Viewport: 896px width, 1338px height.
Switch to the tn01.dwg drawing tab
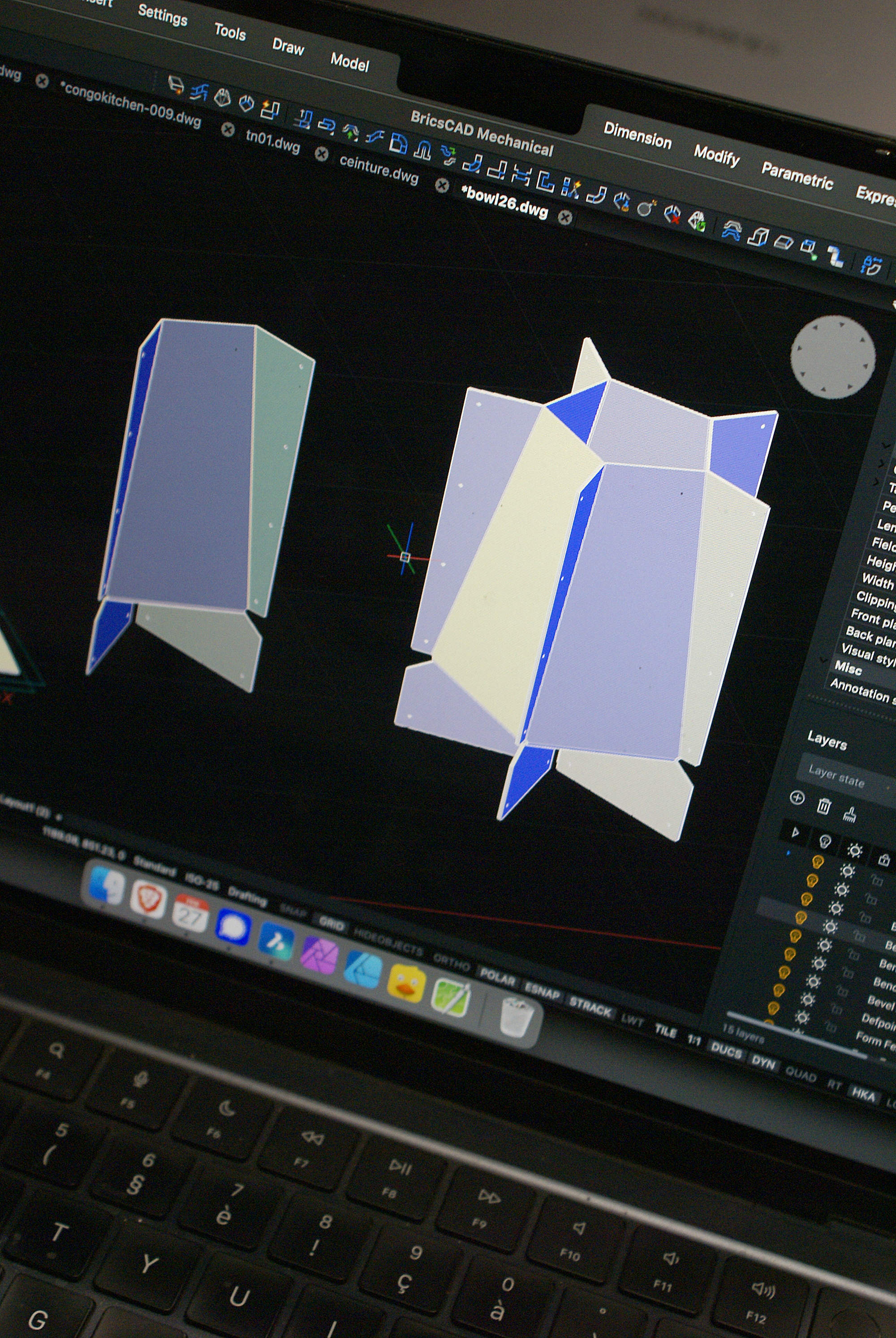click(272, 141)
